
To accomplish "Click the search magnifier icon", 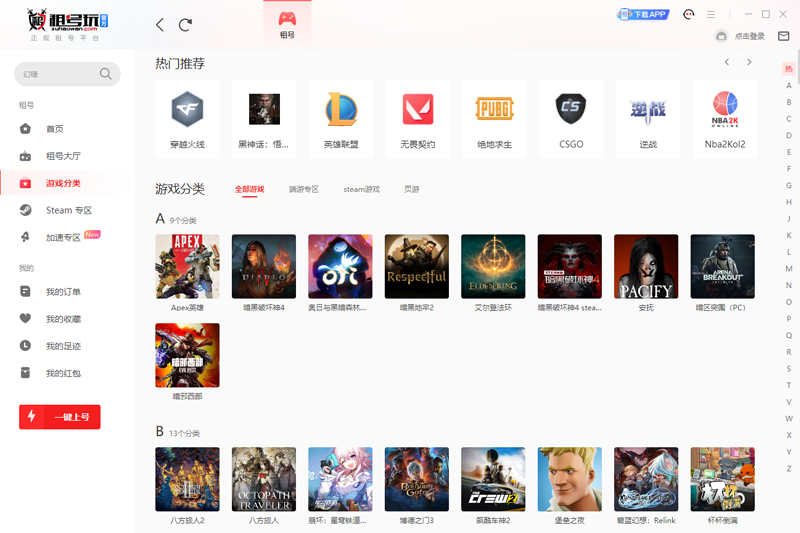I will point(106,74).
